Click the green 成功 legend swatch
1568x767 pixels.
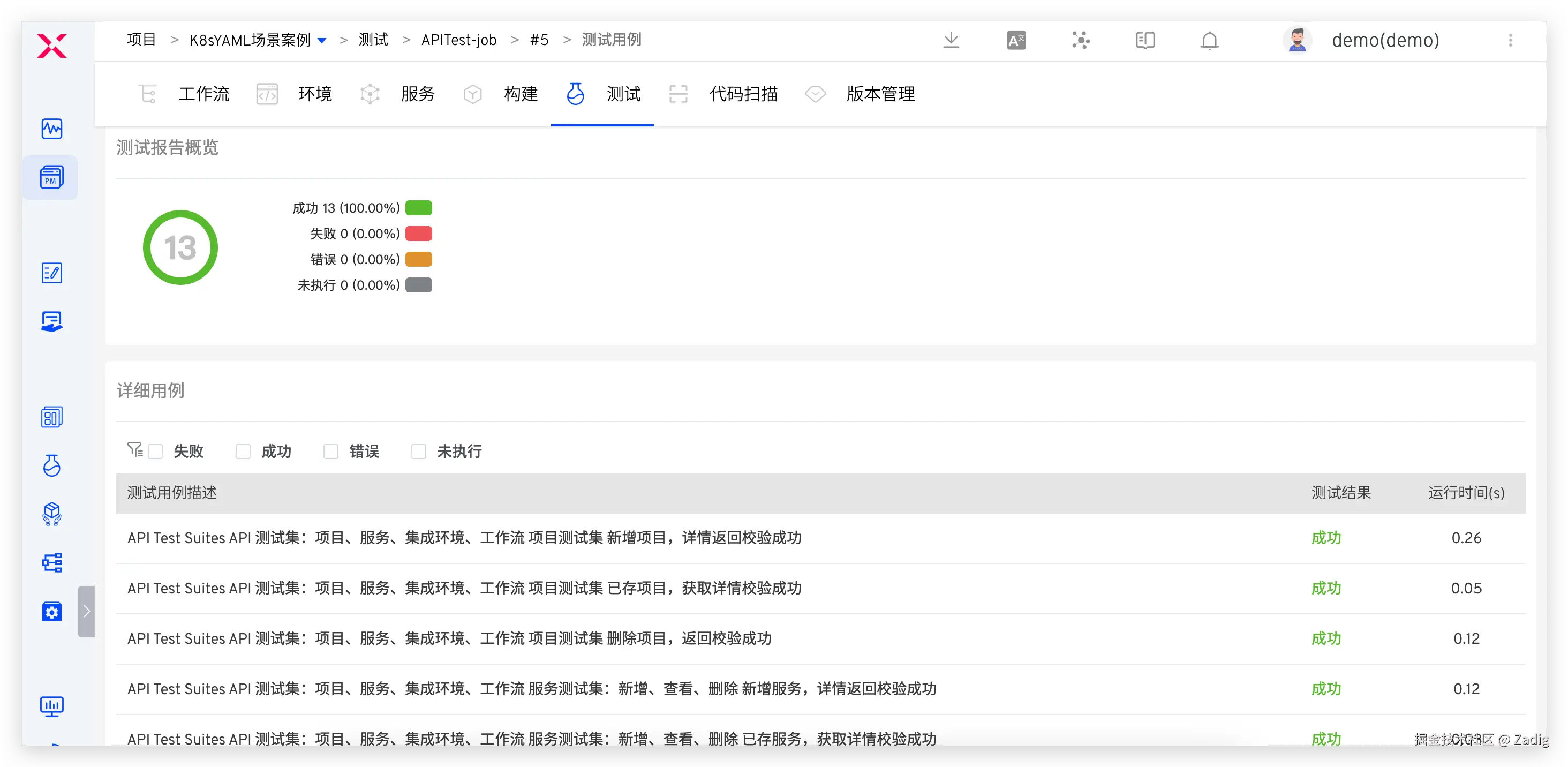pos(418,208)
